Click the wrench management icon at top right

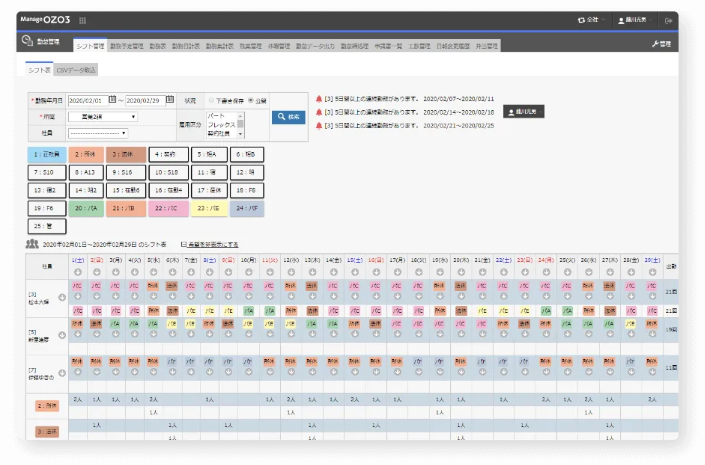656,45
